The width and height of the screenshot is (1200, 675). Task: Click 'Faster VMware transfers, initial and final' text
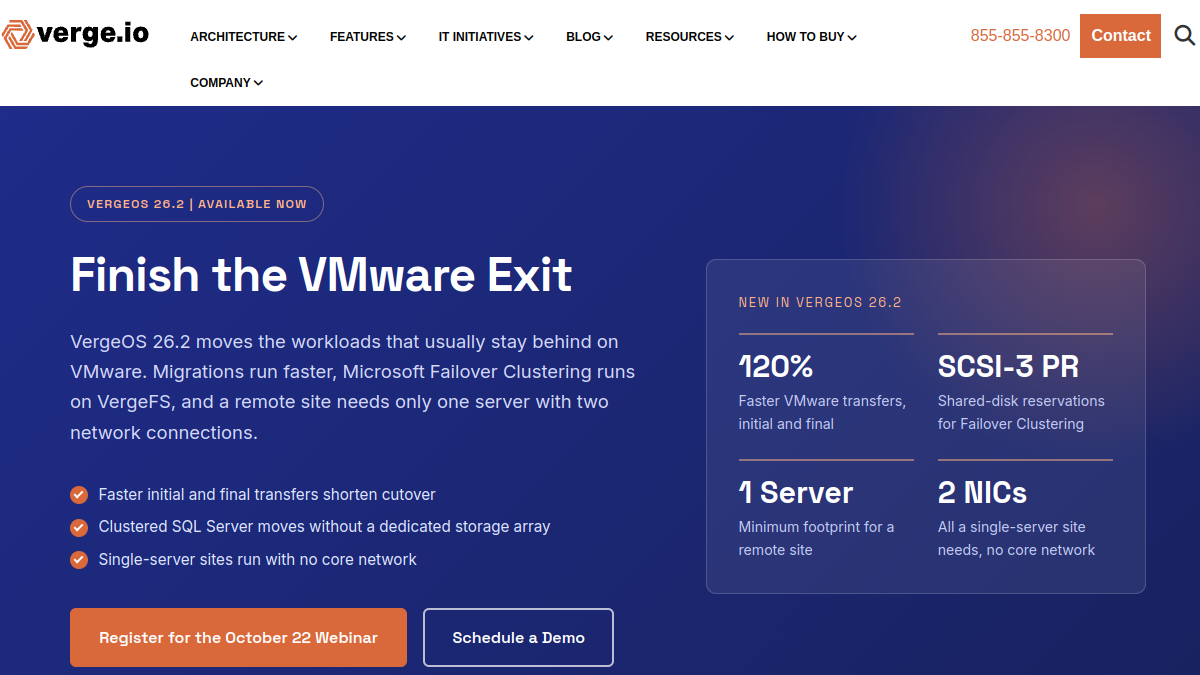822,412
